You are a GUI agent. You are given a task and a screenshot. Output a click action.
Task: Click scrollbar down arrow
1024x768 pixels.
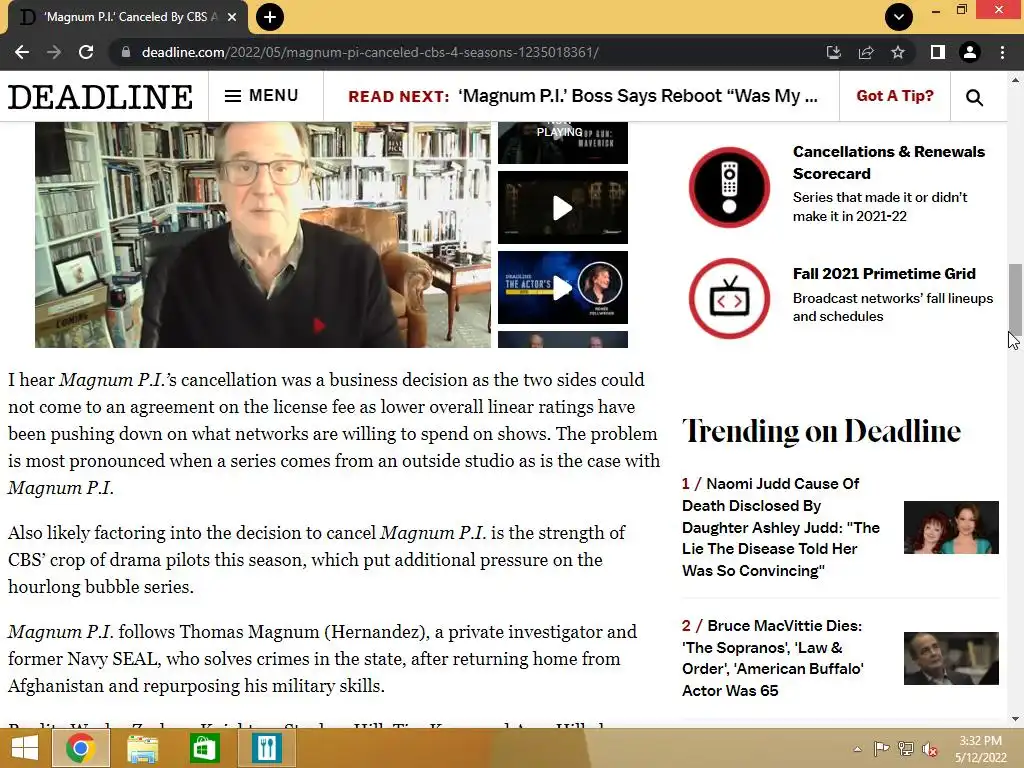pyautogui.click(x=1015, y=719)
